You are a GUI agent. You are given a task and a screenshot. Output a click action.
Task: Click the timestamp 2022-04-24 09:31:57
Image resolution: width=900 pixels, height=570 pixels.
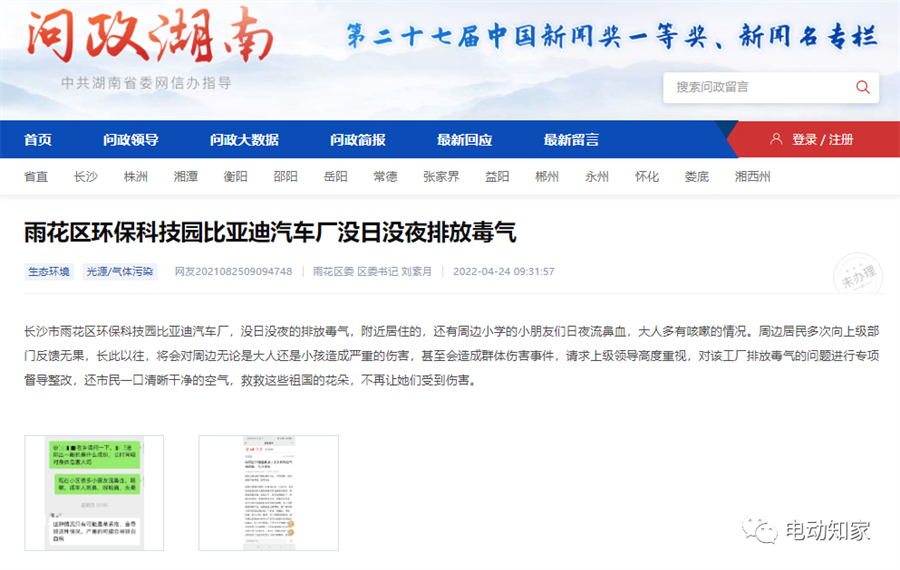[x=504, y=272]
